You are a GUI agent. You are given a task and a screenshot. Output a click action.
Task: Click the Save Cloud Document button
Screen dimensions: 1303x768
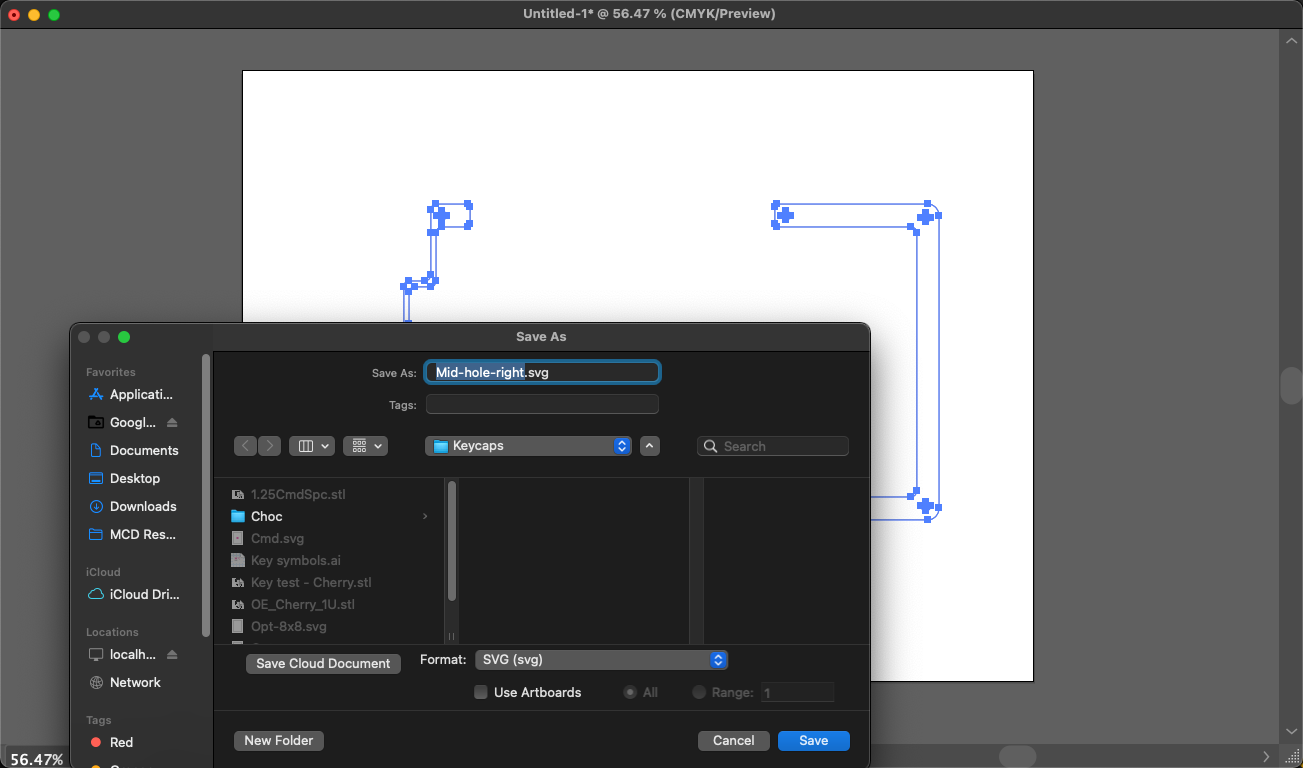322,663
